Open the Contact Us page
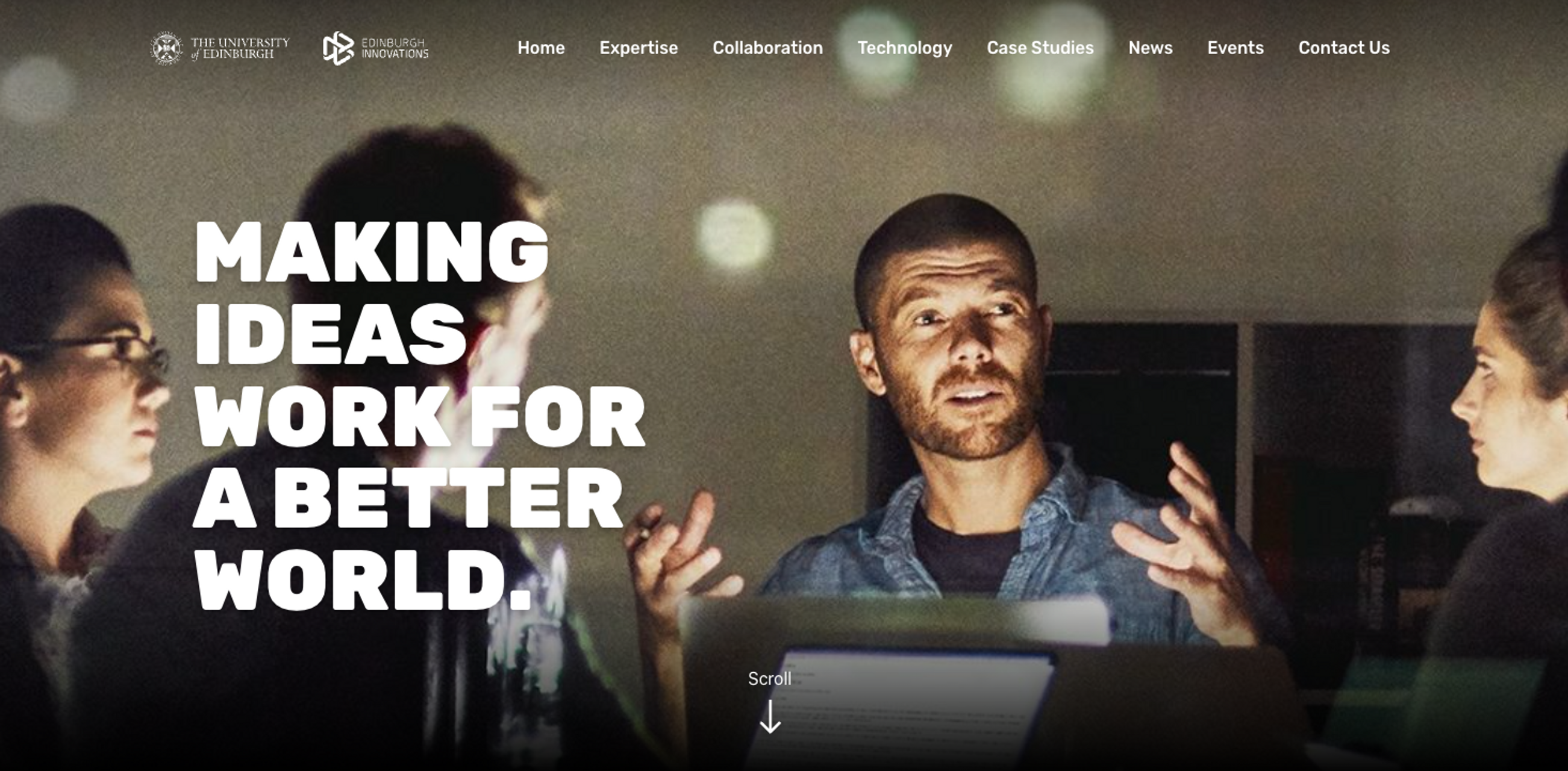Viewport: 1568px width, 771px height. coord(1344,48)
